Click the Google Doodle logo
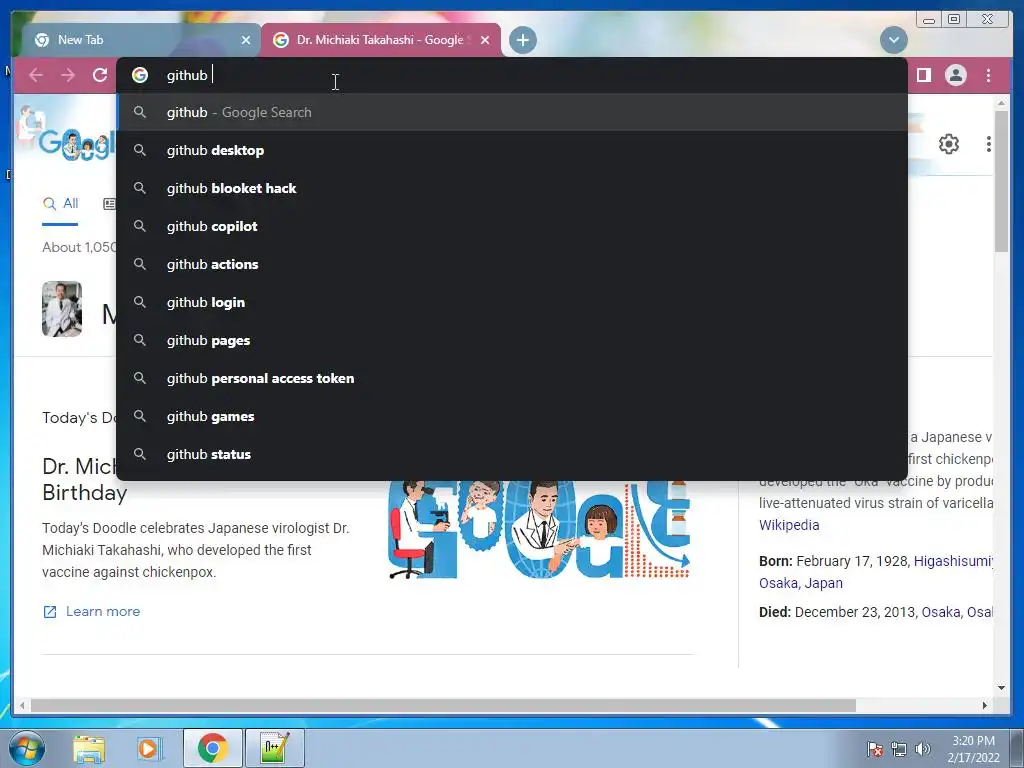Screen dimensions: 1024x768 click(x=75, y=144)
